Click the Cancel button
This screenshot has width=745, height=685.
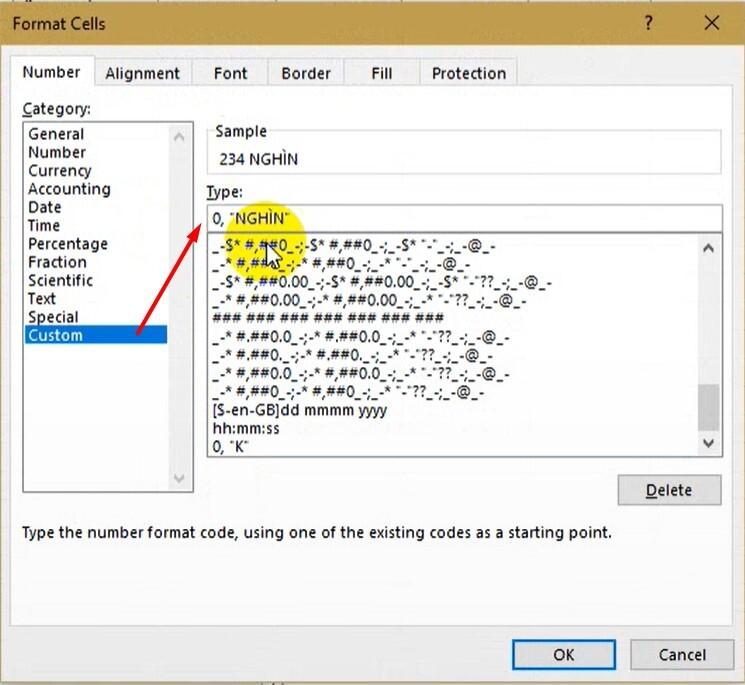682,655
